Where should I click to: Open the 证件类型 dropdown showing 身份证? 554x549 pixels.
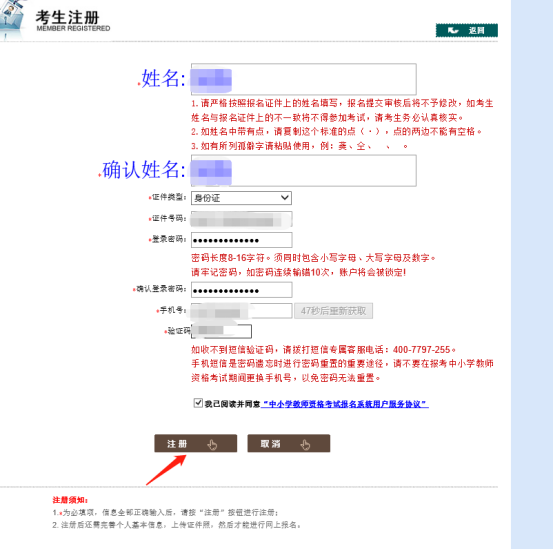(241, 198)
